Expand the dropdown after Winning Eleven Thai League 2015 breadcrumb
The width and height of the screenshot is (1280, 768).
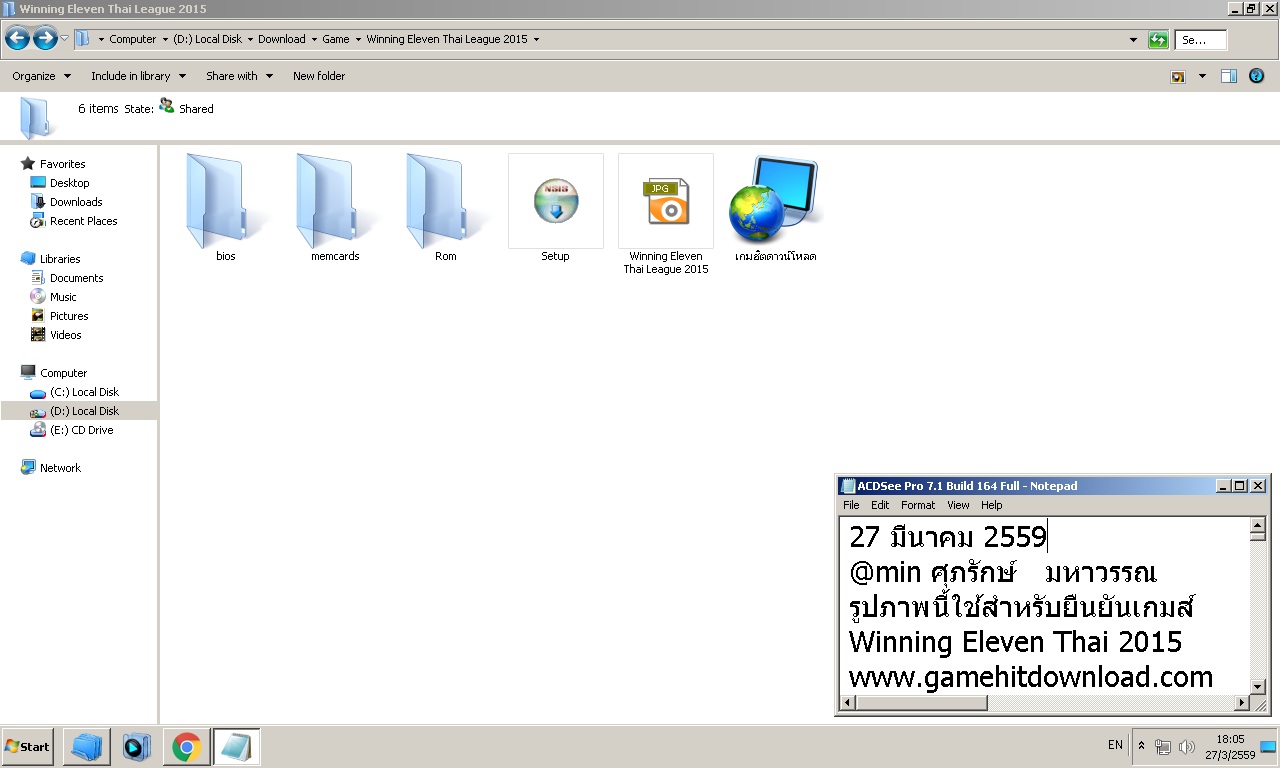[536, 40]
